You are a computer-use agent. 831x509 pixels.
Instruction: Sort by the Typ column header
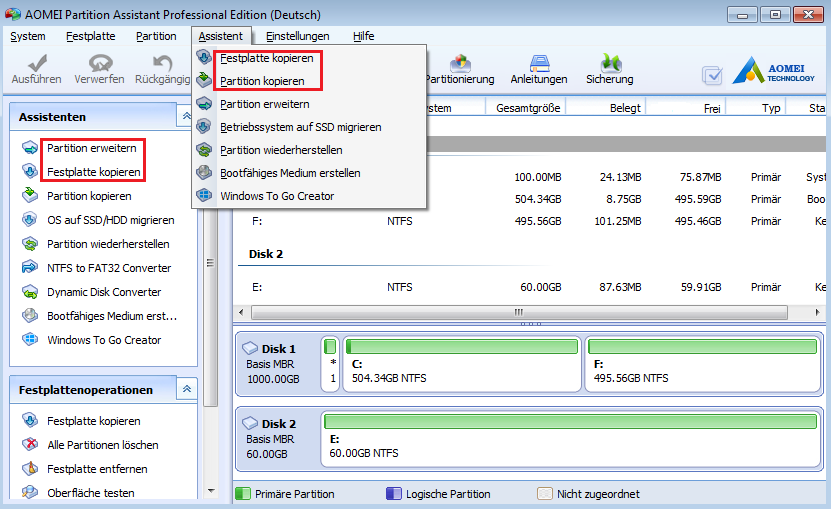(x=756, y=108)
